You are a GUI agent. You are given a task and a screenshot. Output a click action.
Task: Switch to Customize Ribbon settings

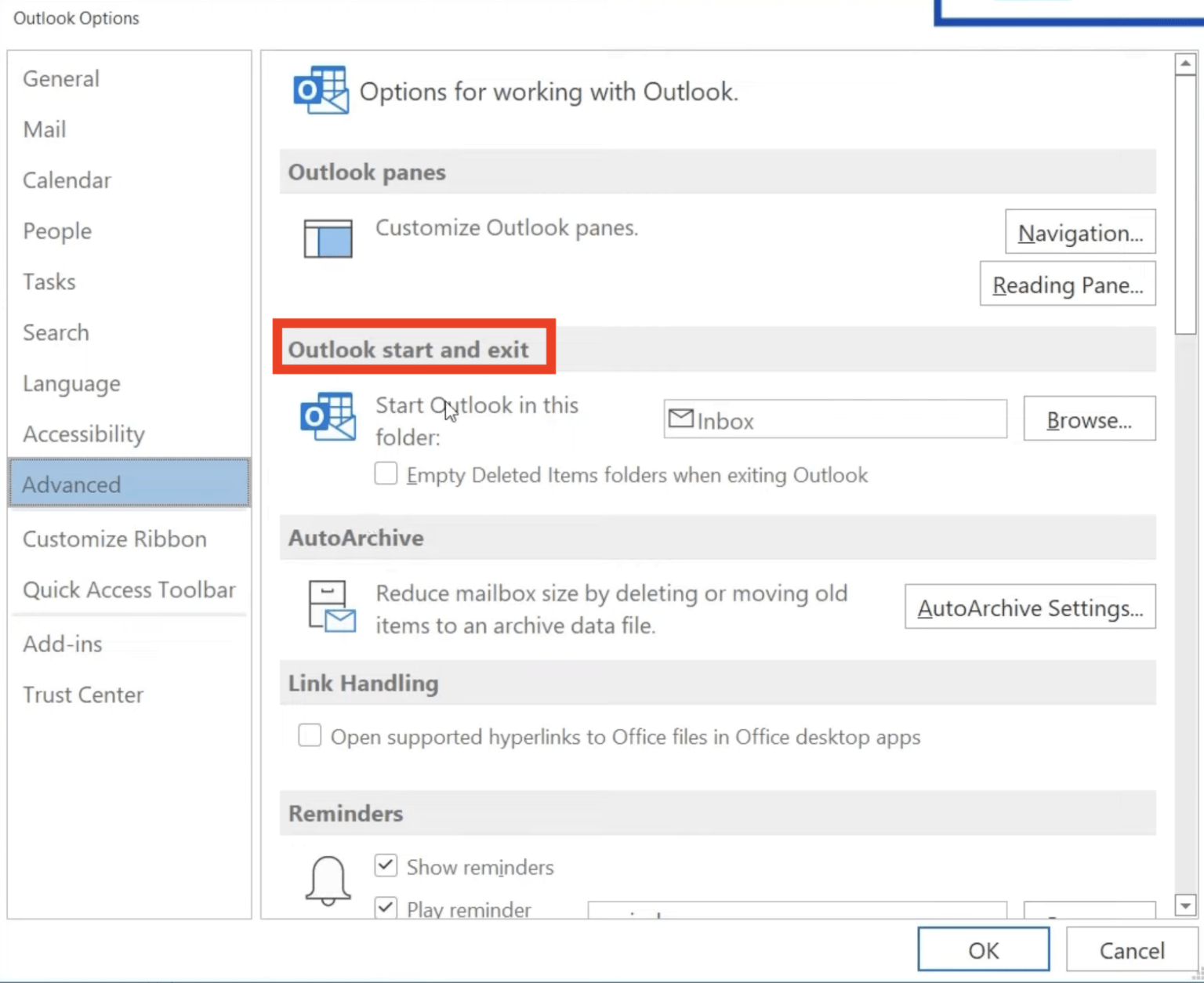point(114,539)
